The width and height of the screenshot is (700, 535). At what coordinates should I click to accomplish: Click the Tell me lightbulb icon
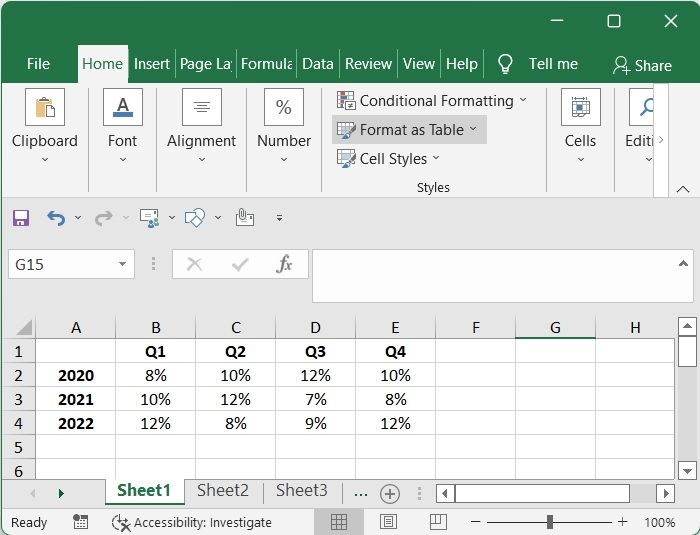pos(505,64)
